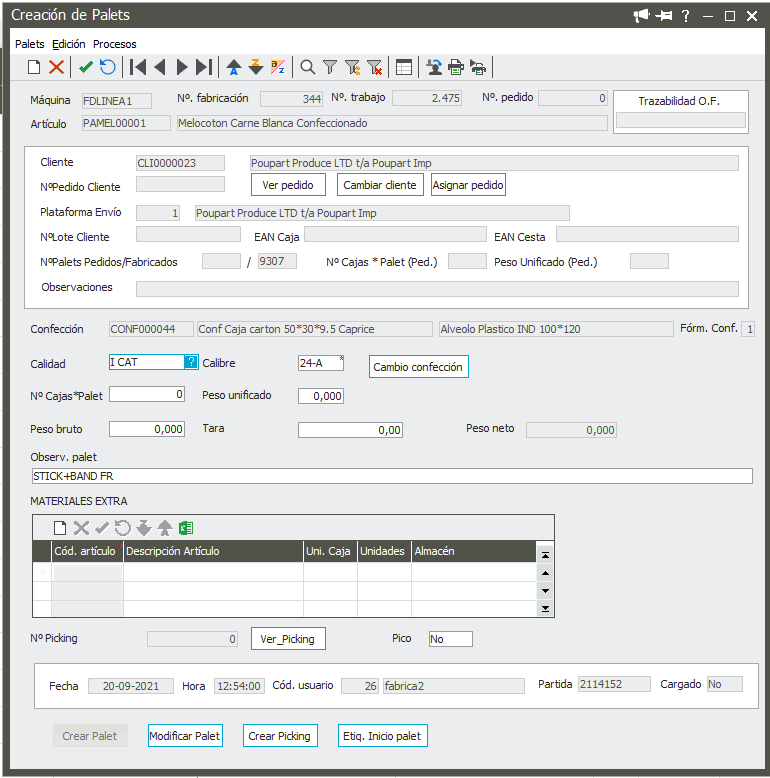The width and height of the screenshot is (770, 778).
Task: Click the printer icon in main toolbar
Action: click(456, 67)
